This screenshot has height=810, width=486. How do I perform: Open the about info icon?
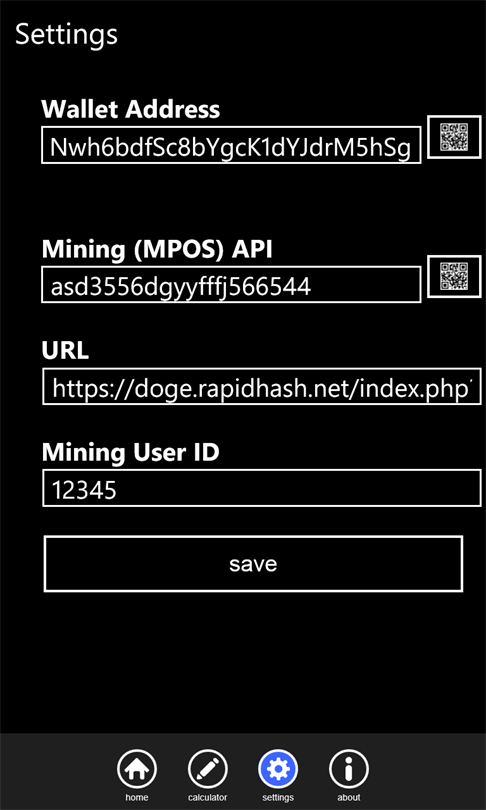pyautogui.click(x=349, y=769)
